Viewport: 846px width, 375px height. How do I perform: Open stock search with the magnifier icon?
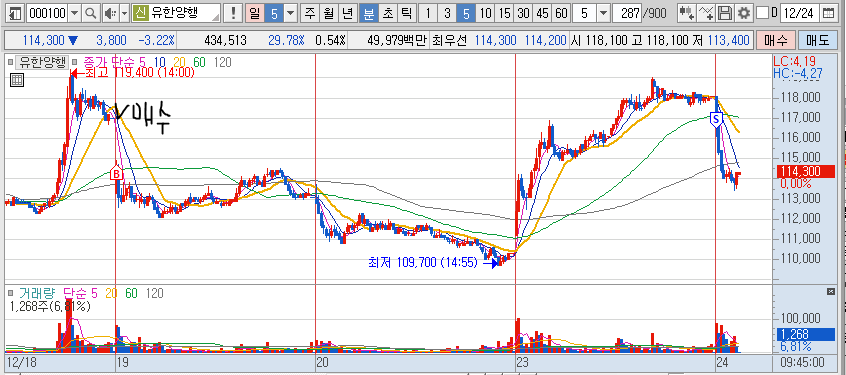(x=91, y=13)
